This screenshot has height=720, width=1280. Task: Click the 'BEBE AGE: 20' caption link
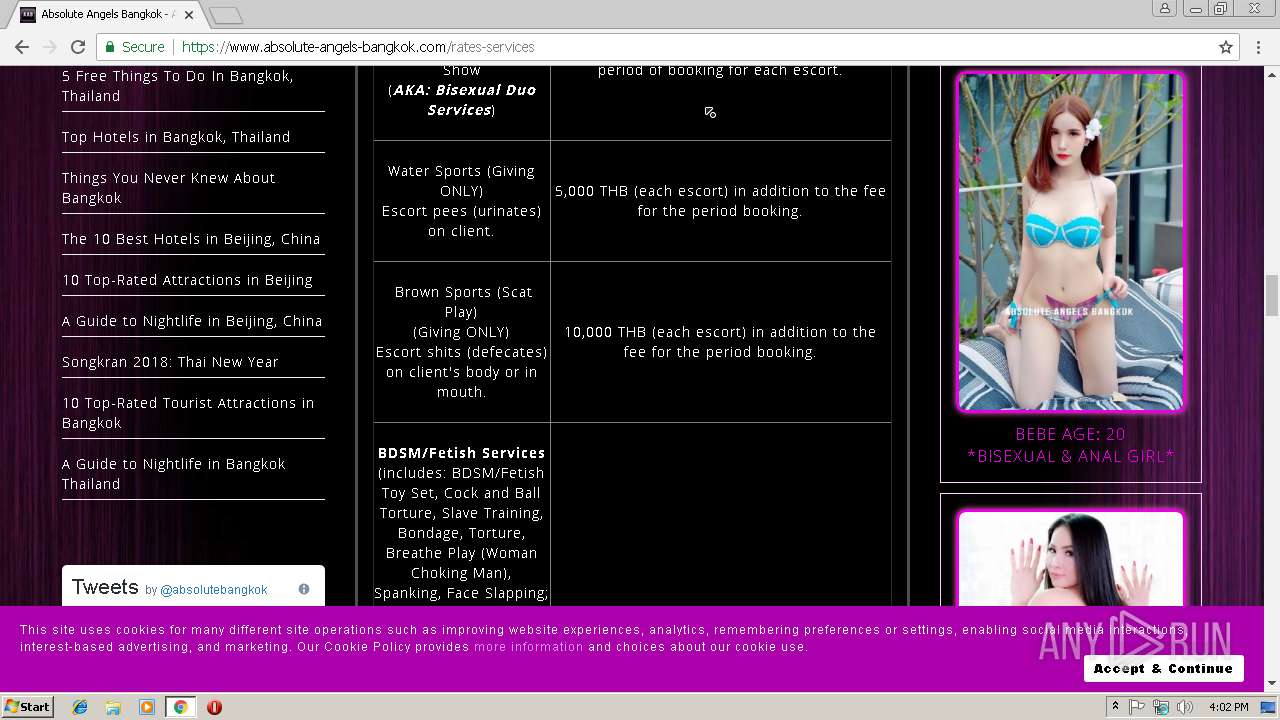1070,434
